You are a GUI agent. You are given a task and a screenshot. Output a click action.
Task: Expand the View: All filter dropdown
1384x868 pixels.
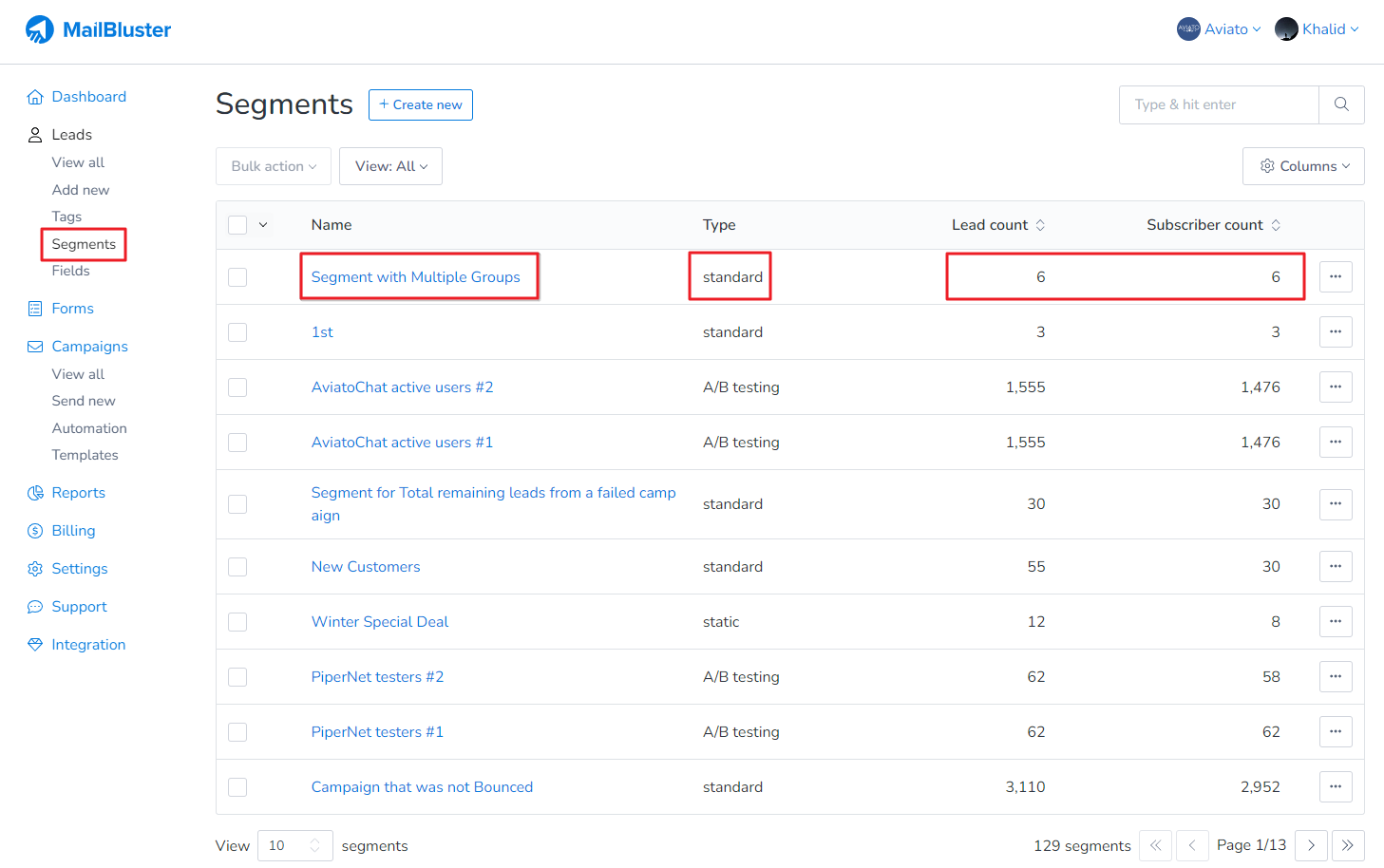(x=390, y=166)
